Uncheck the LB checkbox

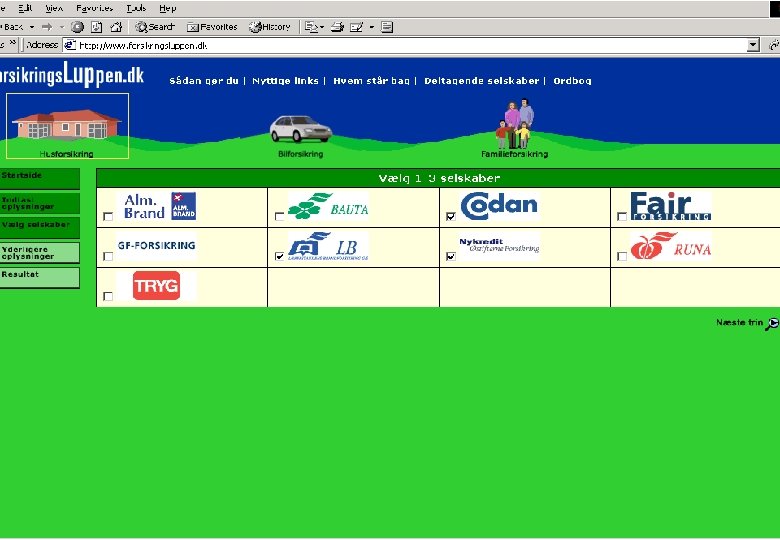point(280,256)
